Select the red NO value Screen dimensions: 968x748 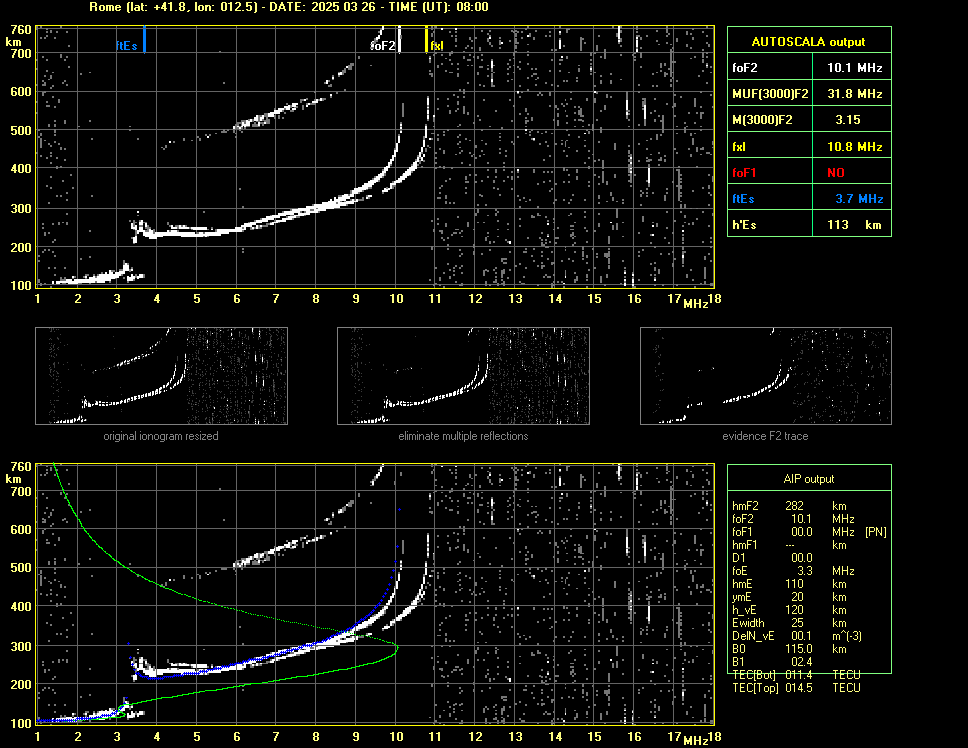pyautogui.click(x=835, y=173)
